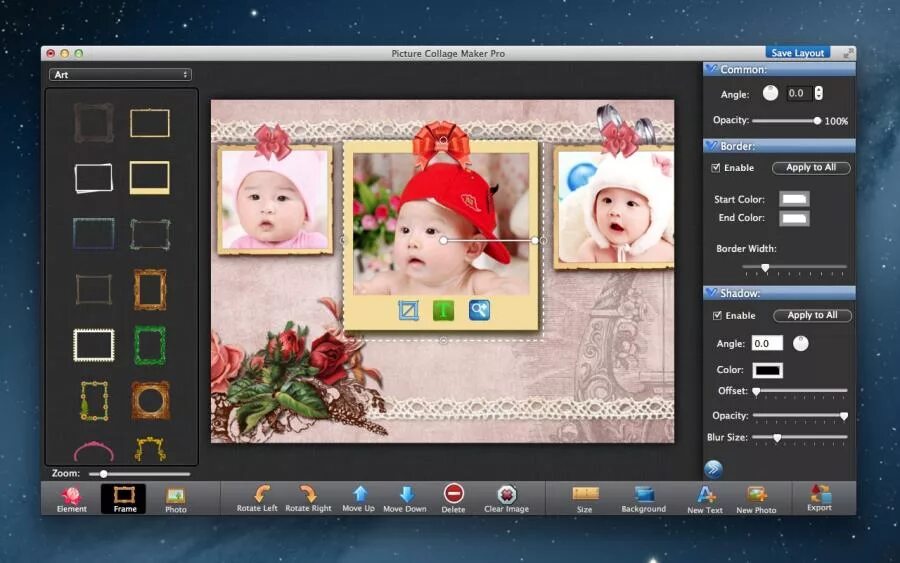
Task: Click the Shadow Angle dial knob
Action: pos(801,344)
